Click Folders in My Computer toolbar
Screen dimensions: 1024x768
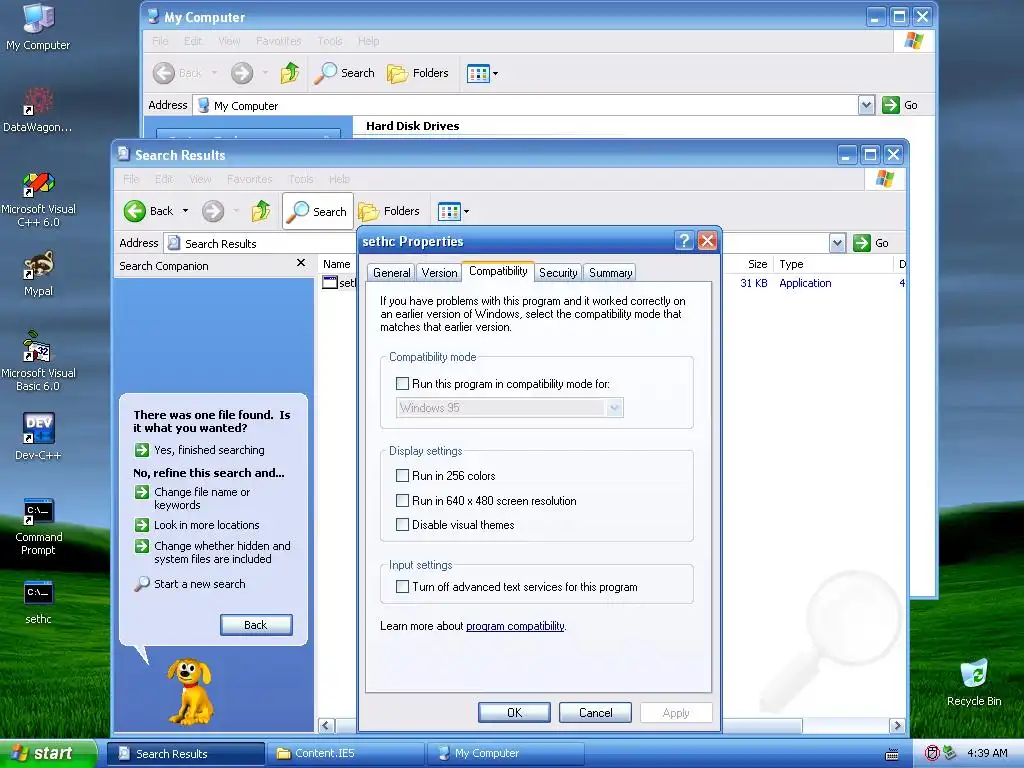(418, 73)
